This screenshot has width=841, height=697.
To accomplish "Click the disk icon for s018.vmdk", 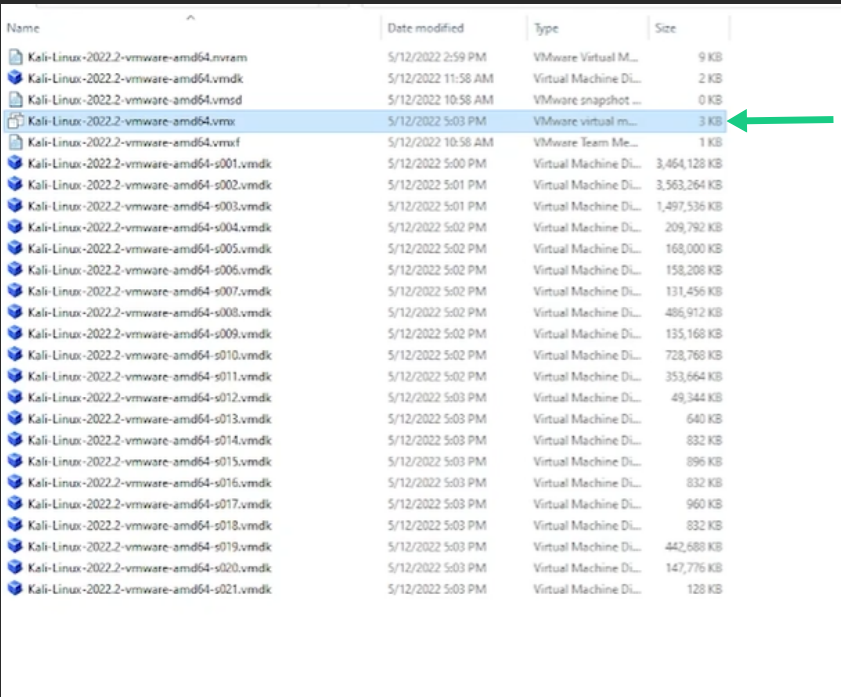I will (x=16, y=525).
